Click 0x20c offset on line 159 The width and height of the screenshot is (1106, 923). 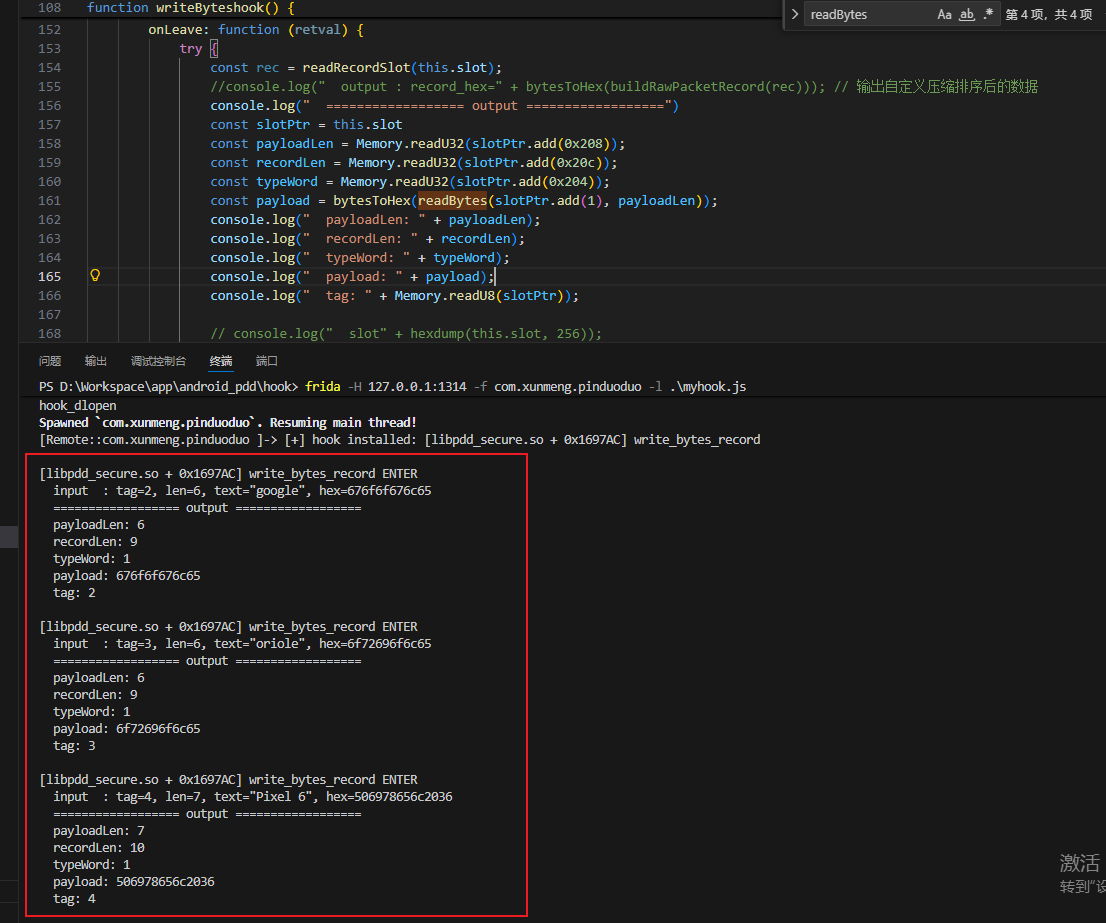(x=576, y=163)
